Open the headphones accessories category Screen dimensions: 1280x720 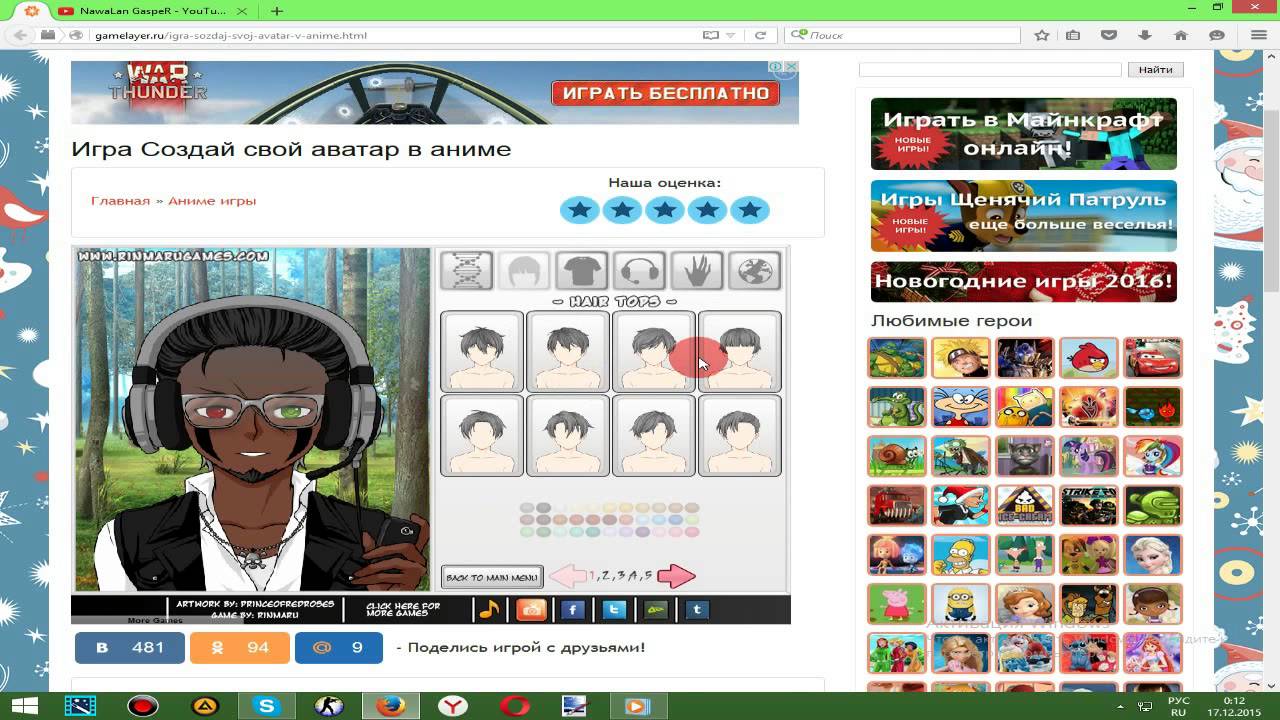click(x=639, y=270)
